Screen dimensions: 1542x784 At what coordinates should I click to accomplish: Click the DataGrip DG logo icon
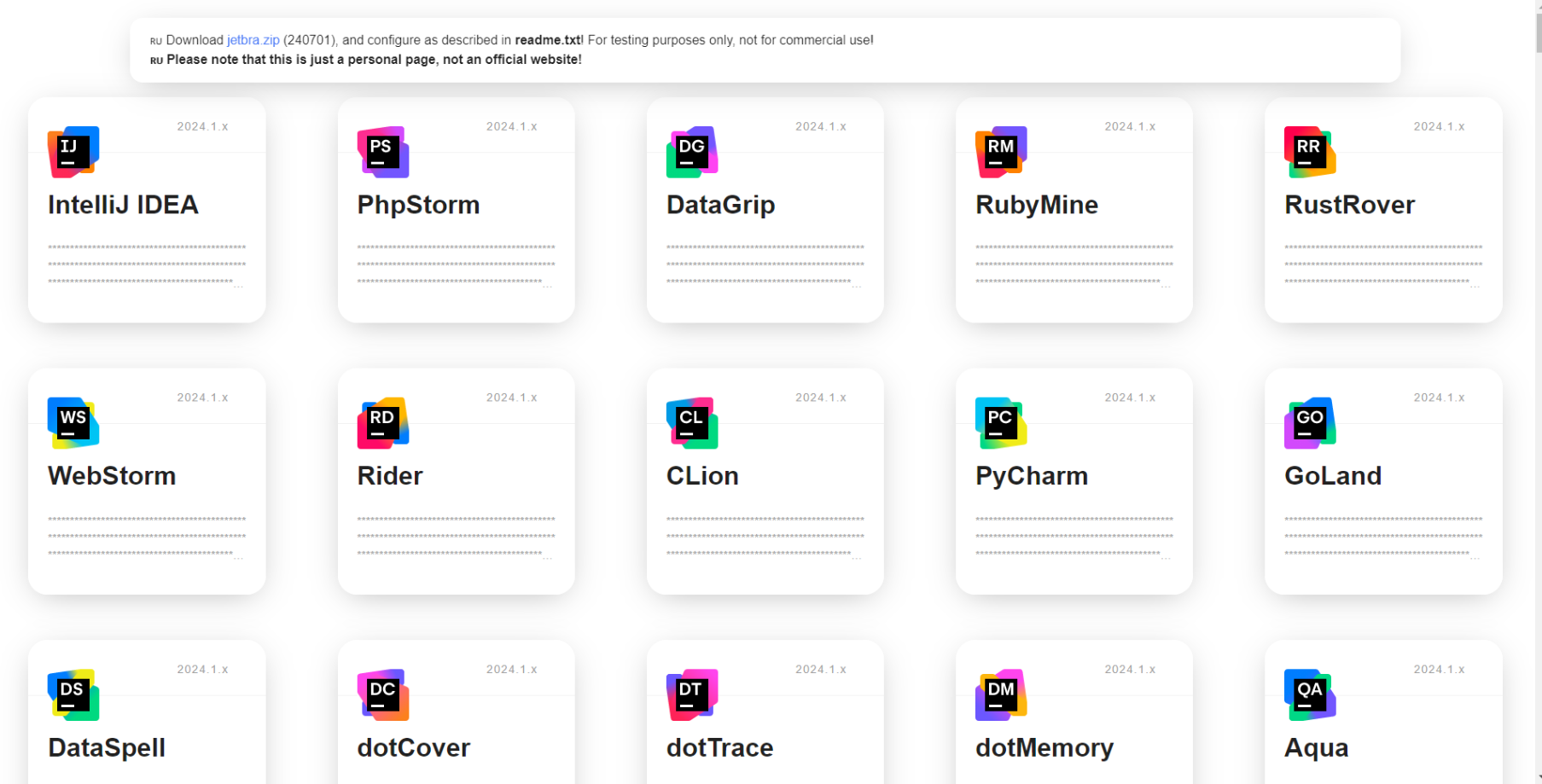tap(692, 152)
